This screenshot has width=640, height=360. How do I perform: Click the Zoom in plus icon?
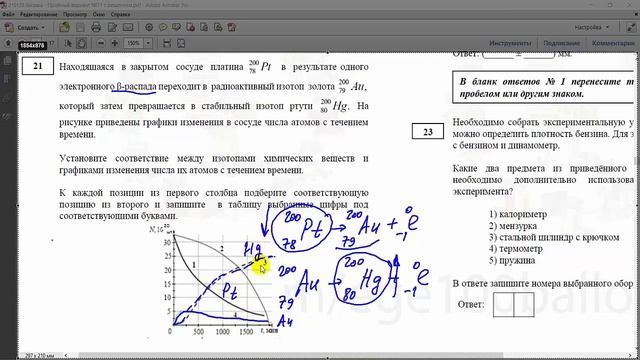115,43
